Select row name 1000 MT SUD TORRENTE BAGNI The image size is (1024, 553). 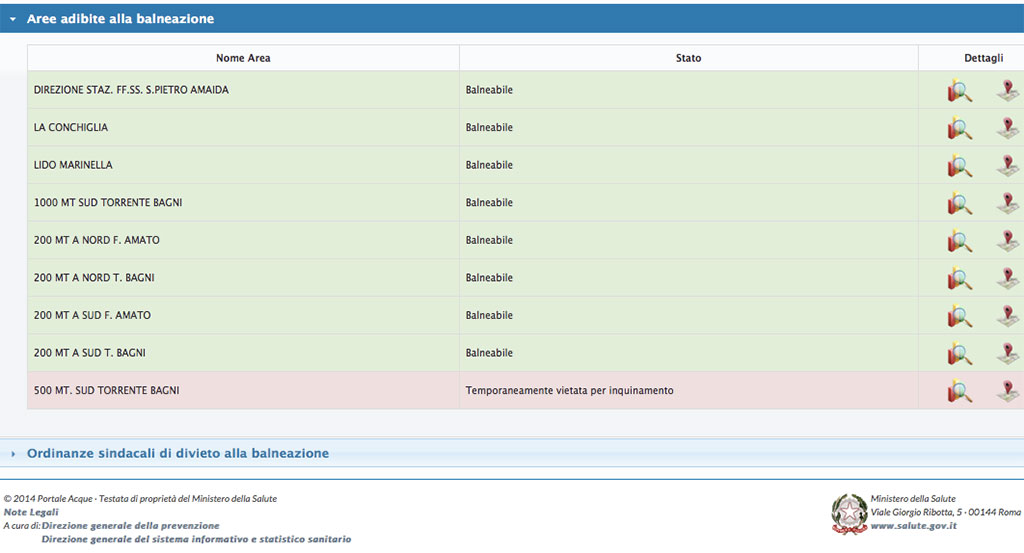point(108,202)
